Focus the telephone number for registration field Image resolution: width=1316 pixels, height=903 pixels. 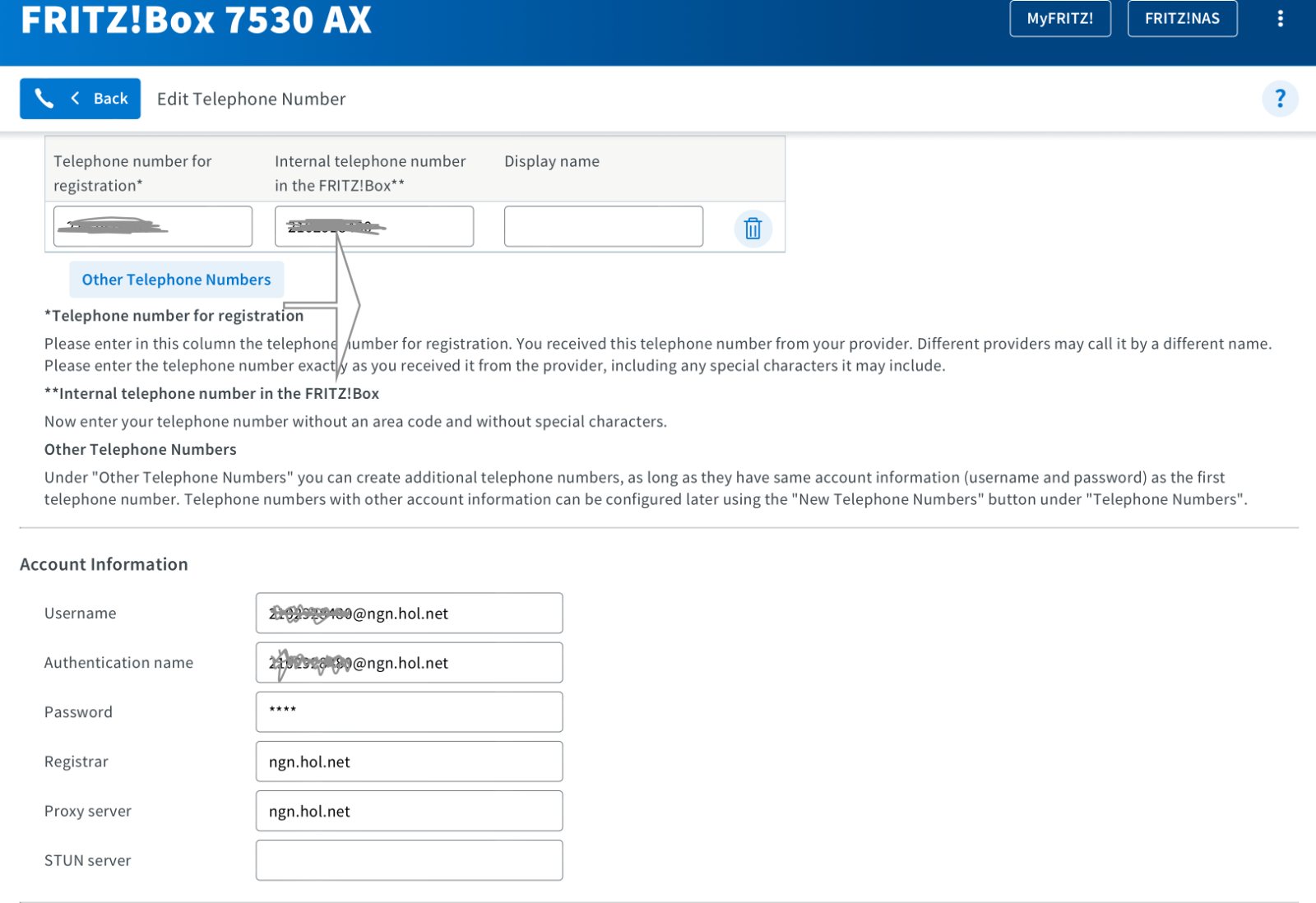153,226
